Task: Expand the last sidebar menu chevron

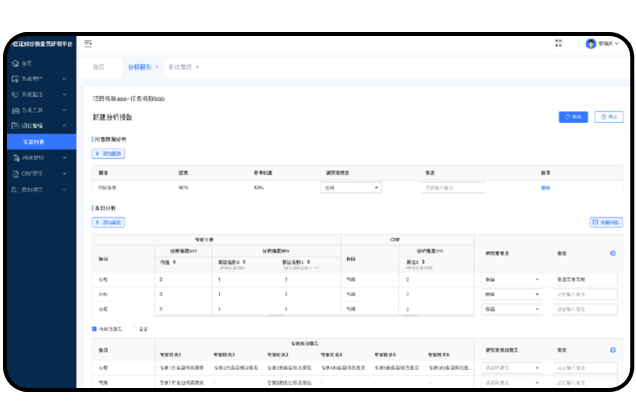Action: click(64, 190)
